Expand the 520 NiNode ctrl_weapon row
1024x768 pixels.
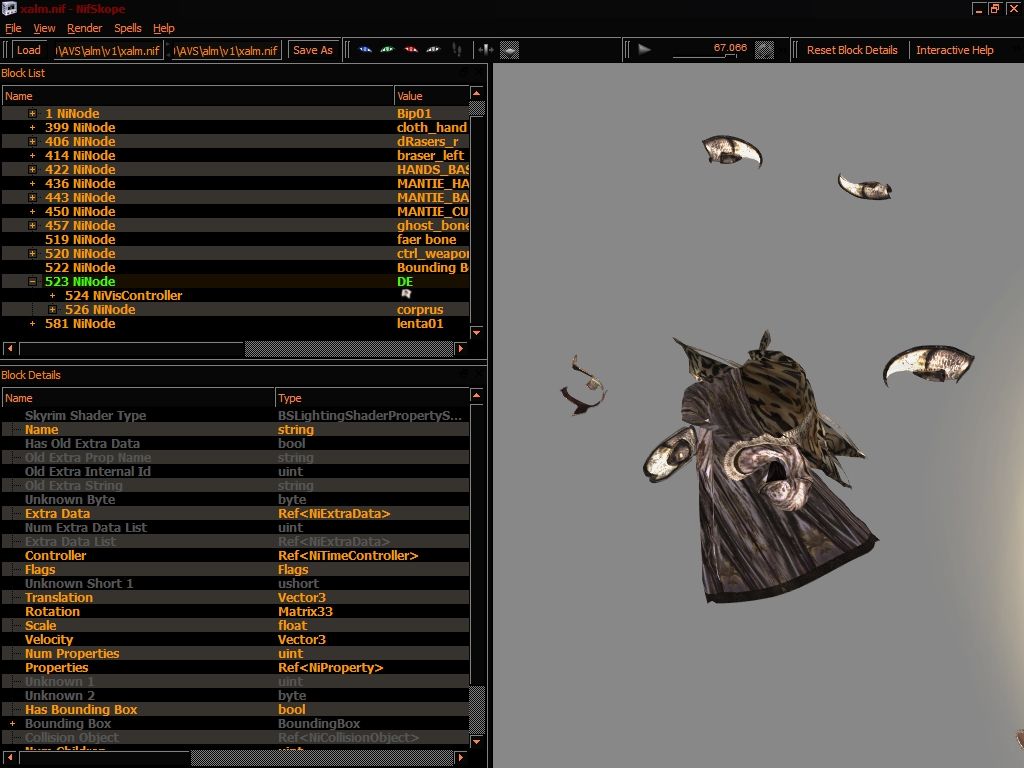tap(32, 253)
